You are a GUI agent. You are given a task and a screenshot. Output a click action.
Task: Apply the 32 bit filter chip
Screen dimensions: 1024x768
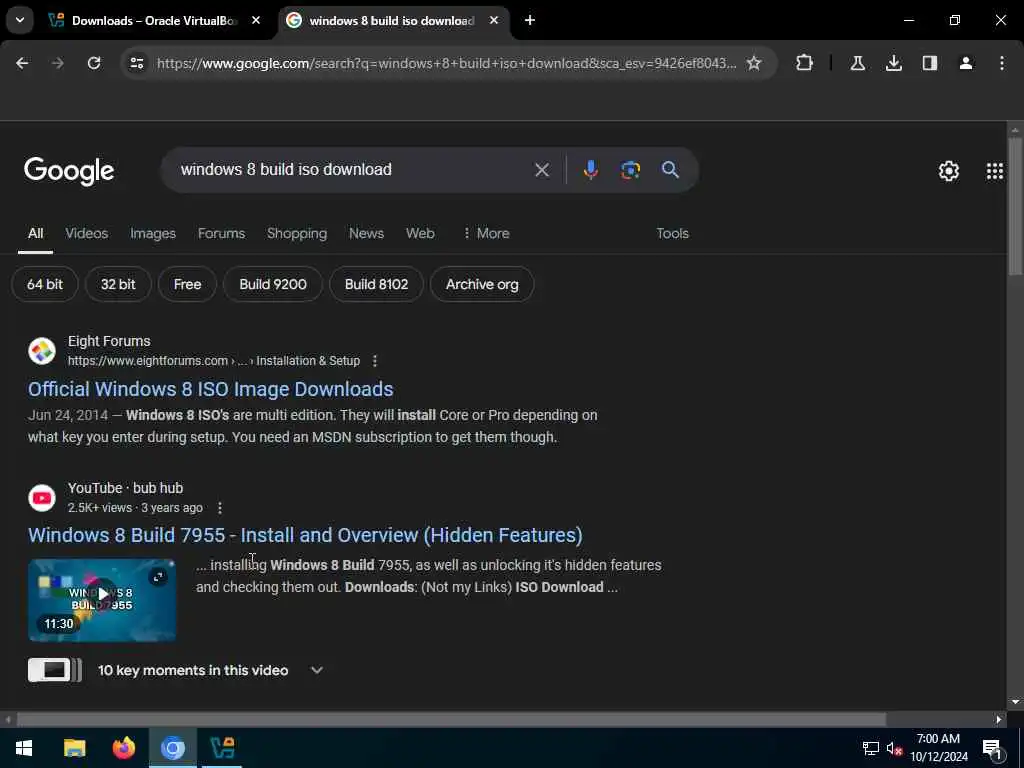(x=118, y=285)
